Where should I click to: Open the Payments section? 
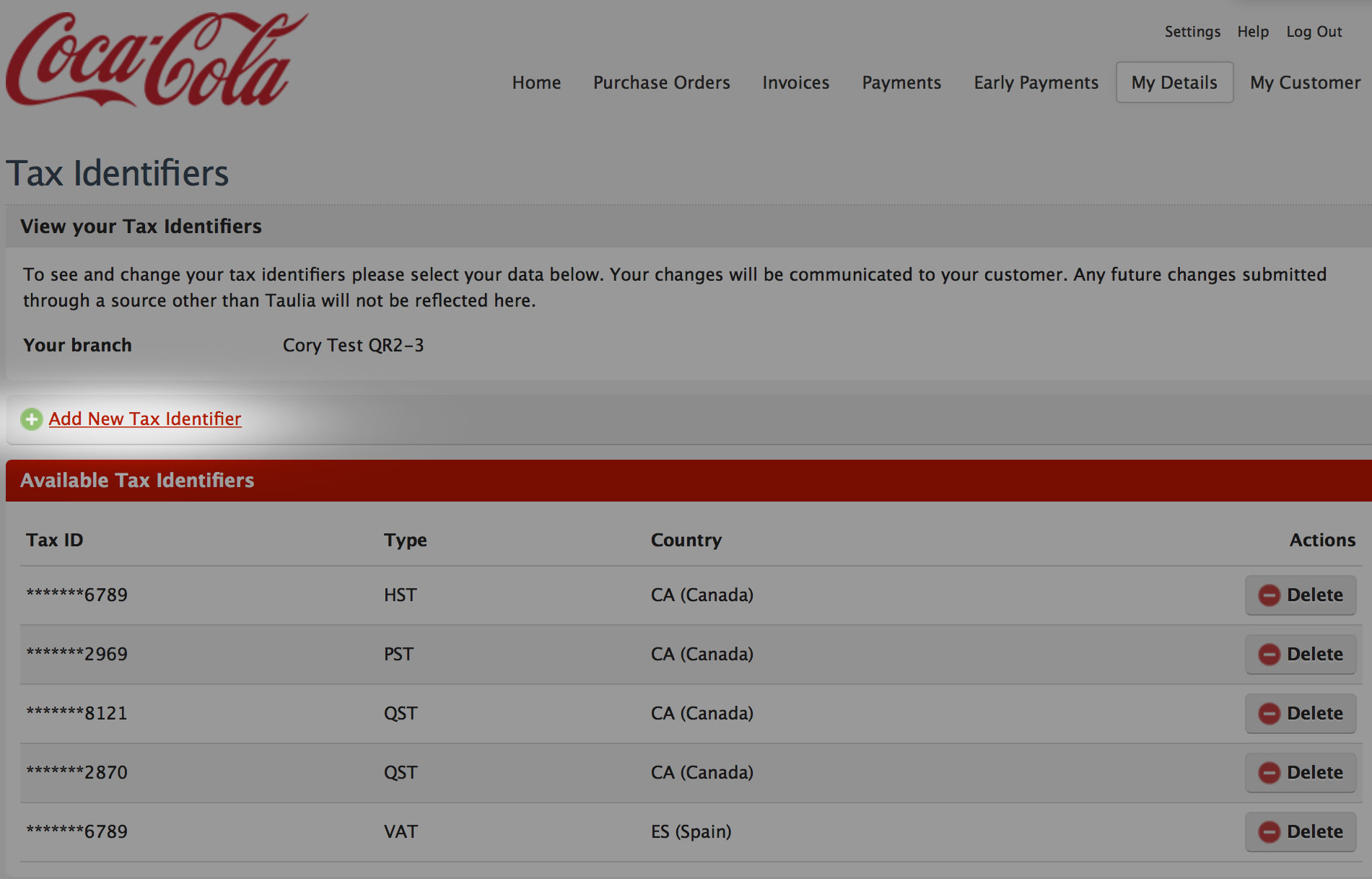901,82
